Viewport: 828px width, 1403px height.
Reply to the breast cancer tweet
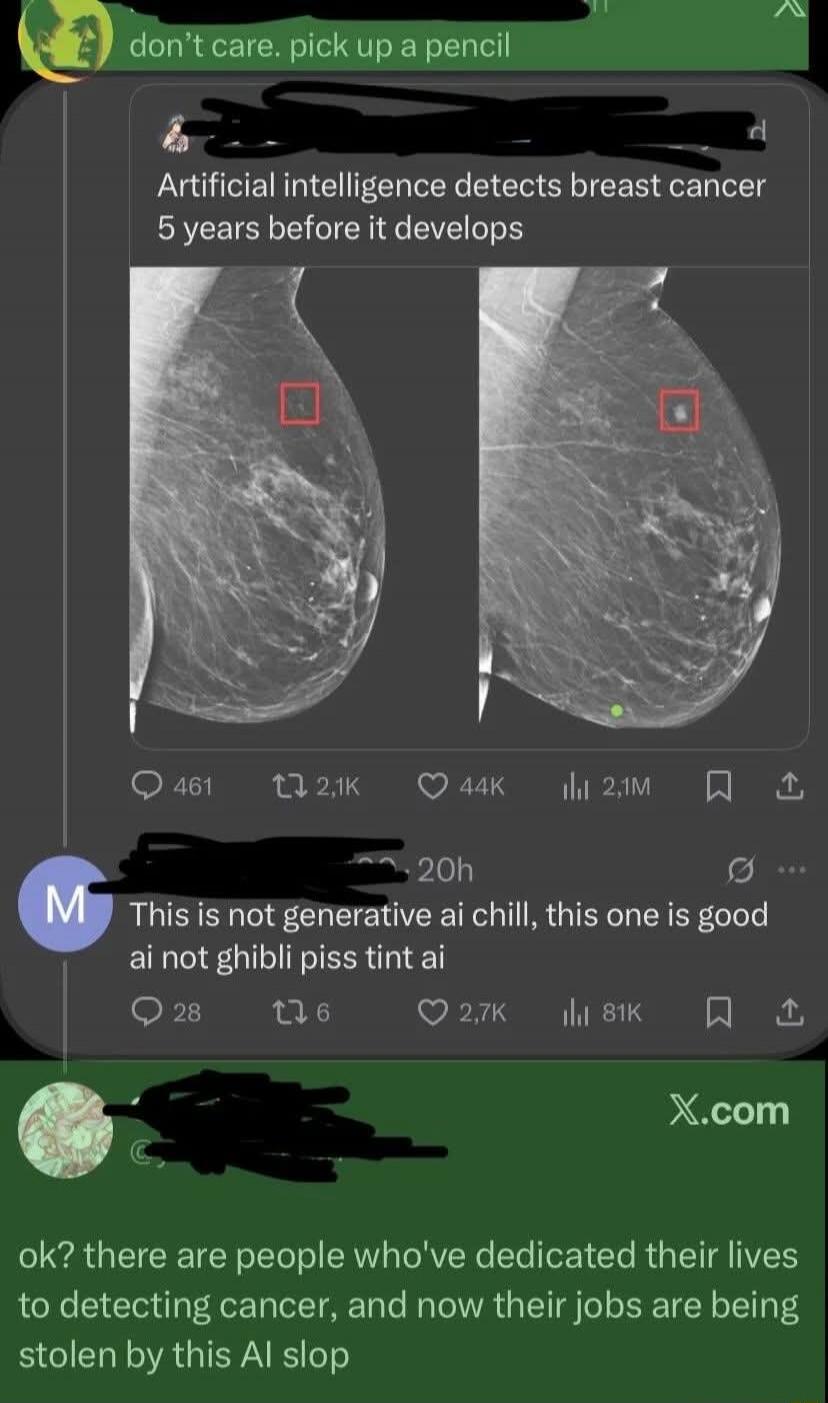[148, 786]
